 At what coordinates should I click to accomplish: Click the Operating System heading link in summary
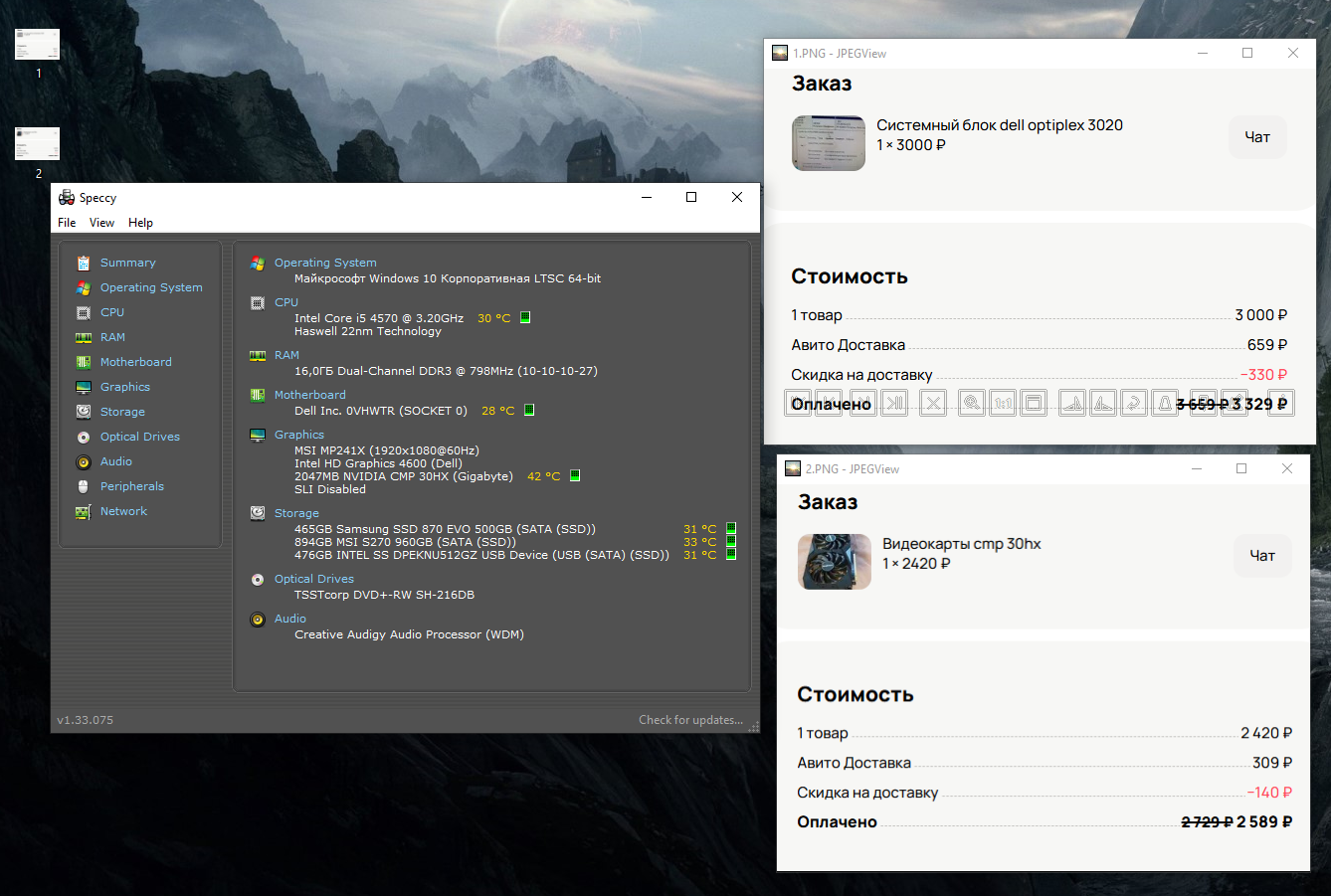(x=325, y=263)
